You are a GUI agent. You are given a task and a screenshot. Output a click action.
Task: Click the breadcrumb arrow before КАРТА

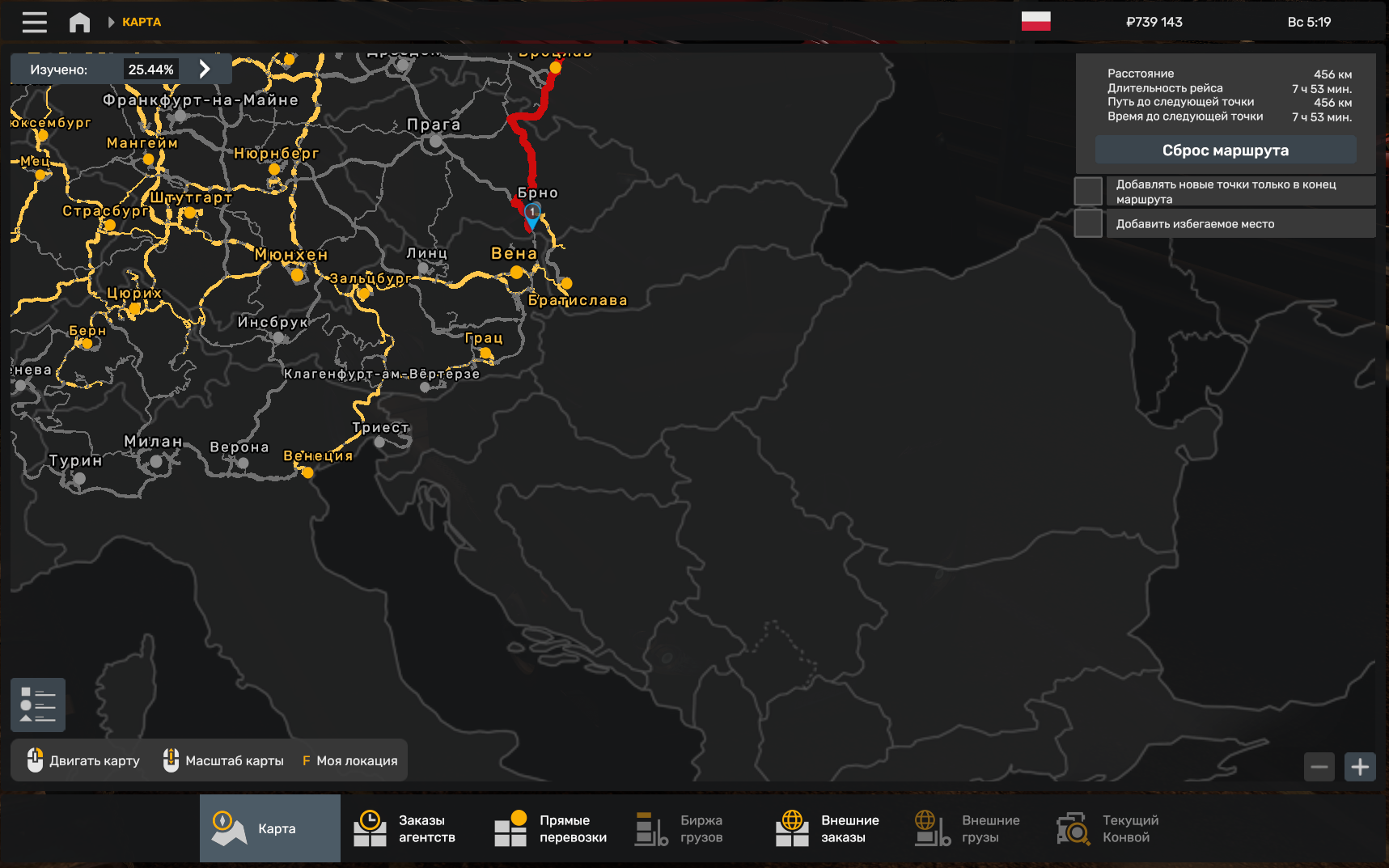pyautogui.click(x=112, y=22)
